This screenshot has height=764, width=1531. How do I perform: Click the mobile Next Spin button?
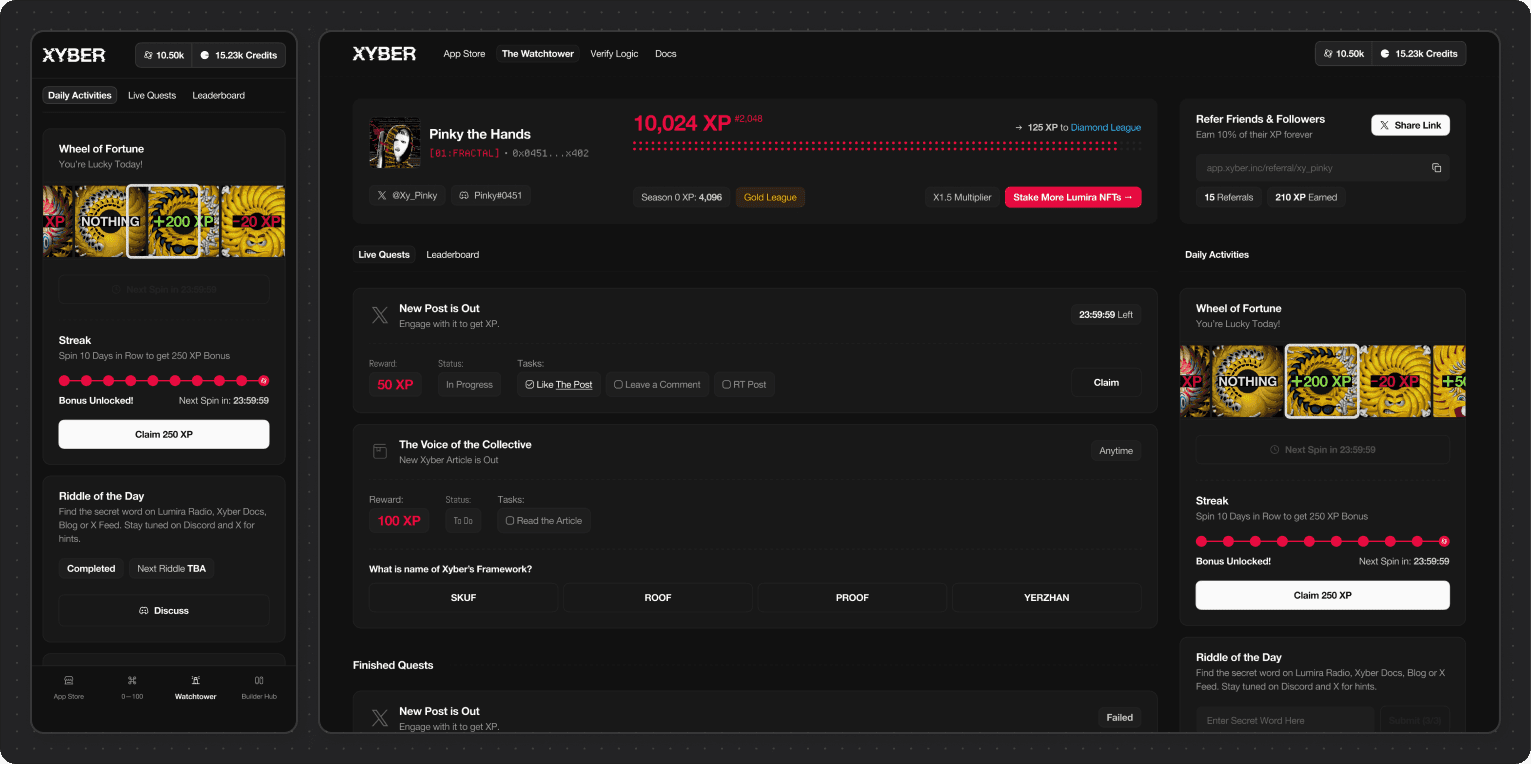point(164,289)
